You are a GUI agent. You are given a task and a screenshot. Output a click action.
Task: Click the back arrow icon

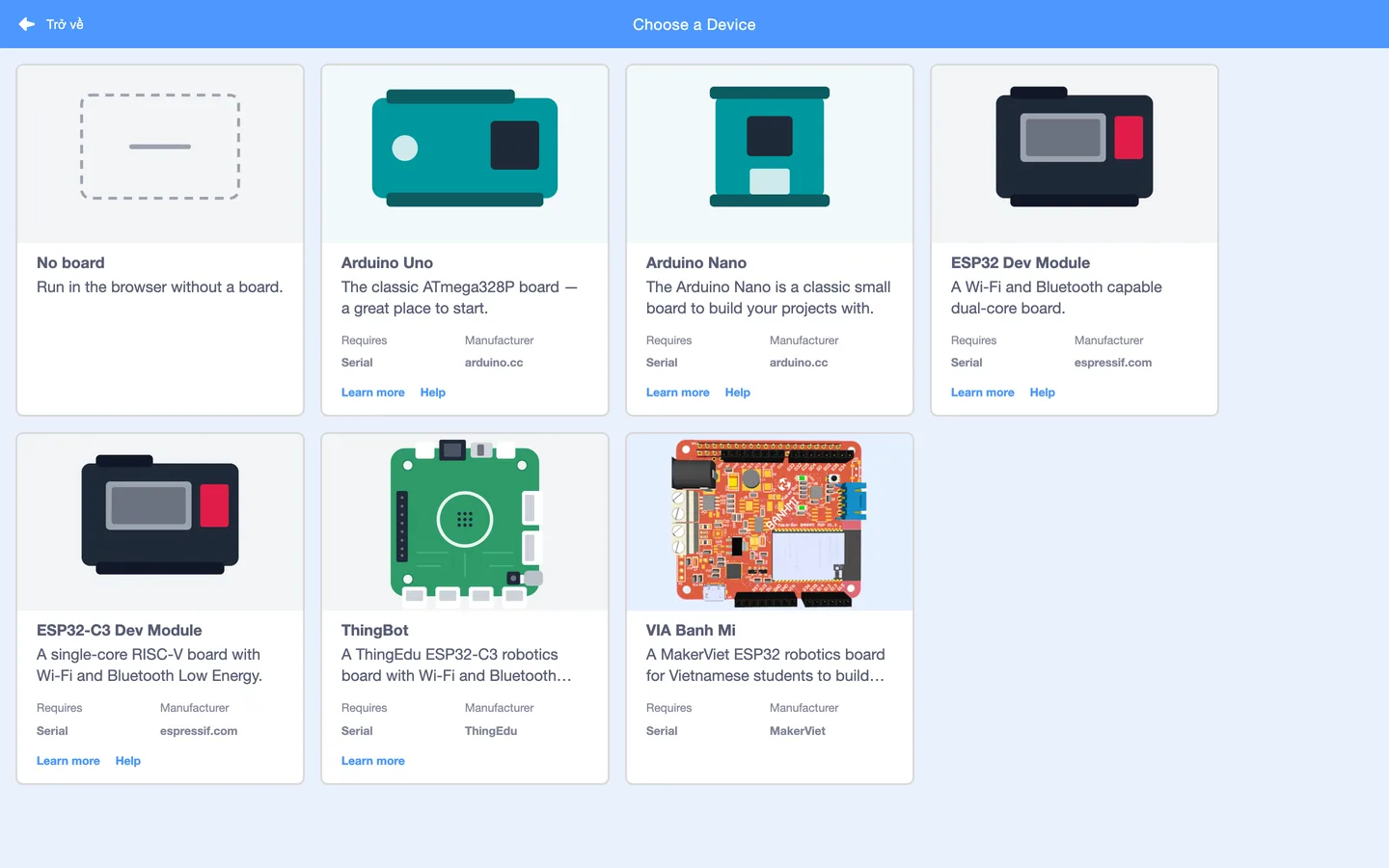27,24
